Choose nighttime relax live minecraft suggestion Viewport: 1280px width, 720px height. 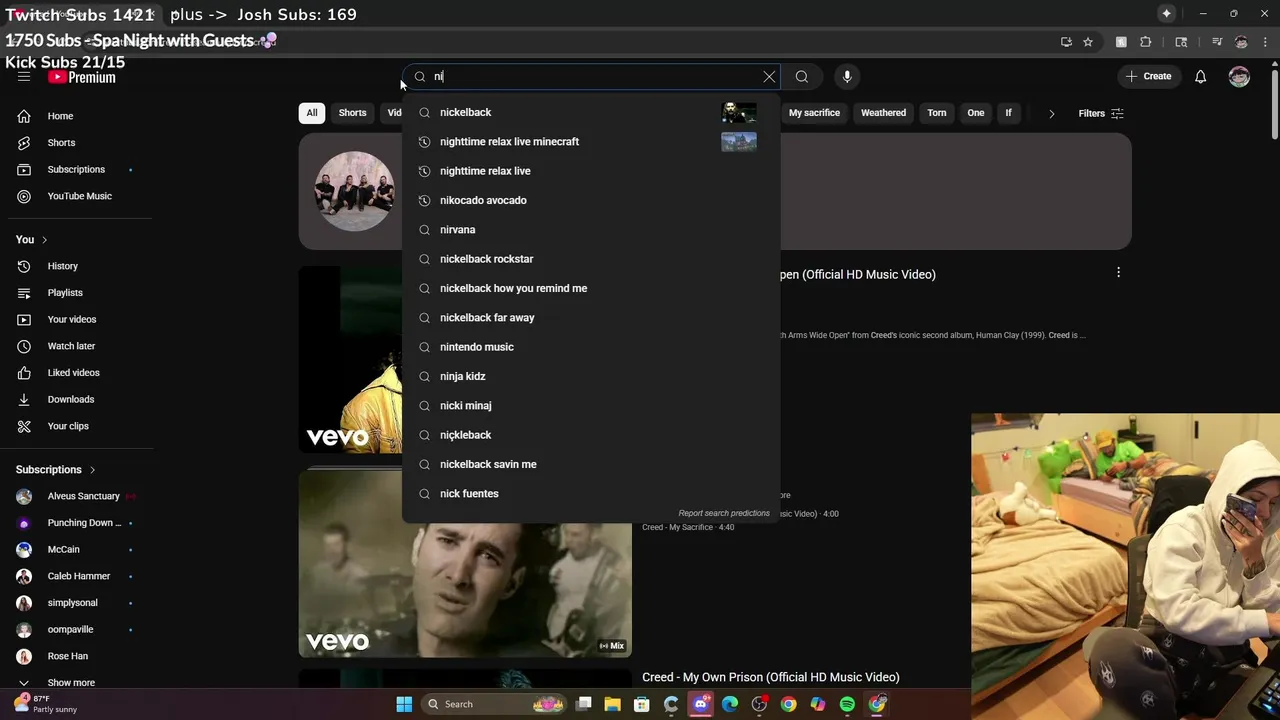591,142
